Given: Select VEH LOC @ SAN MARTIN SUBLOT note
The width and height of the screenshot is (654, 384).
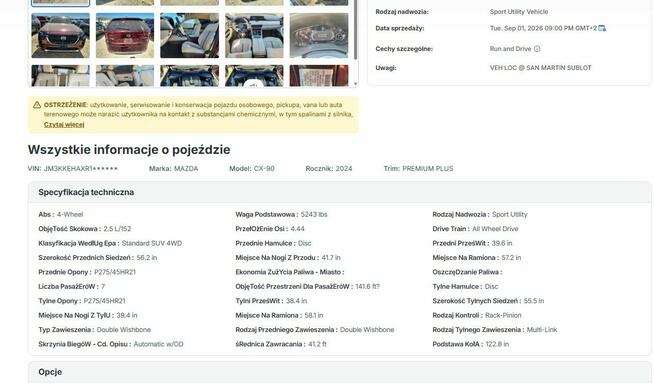Looking at the screenshot, I should pyautogui.click(x=541, y=68).
